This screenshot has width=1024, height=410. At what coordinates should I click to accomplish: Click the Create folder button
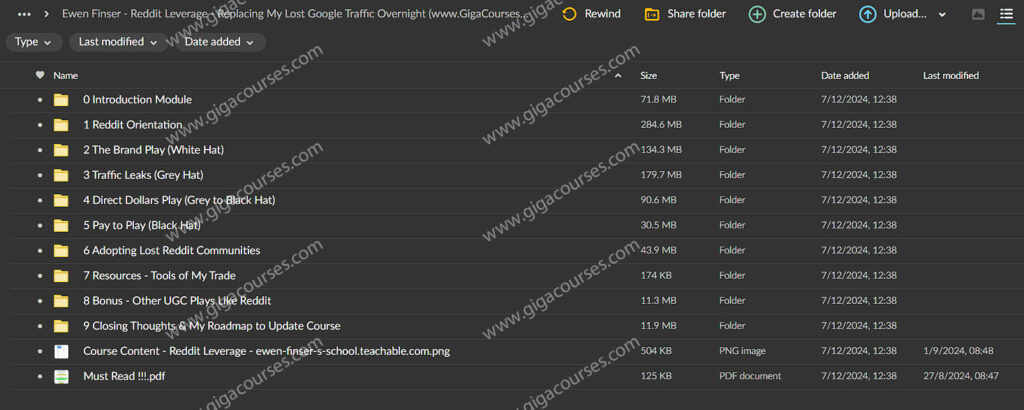[792, 14]
